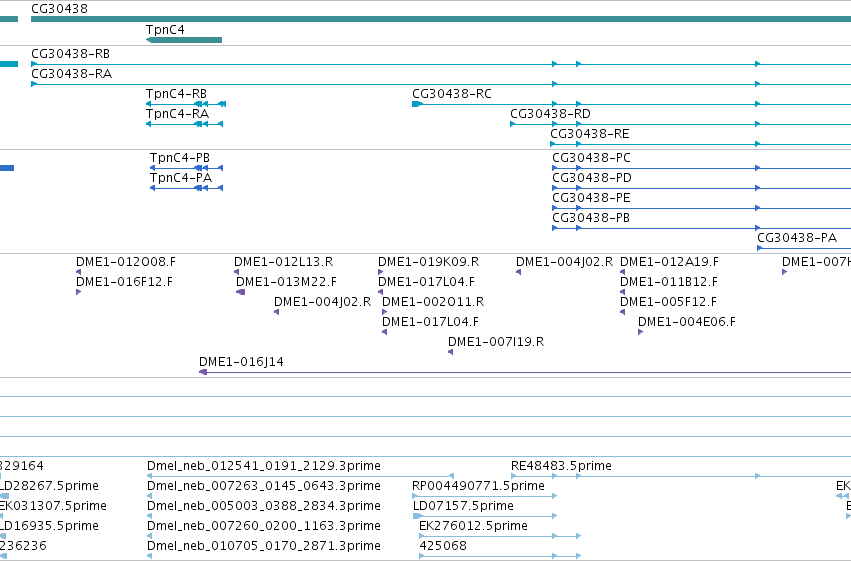The image size is (851, 561).
Task: Click the DME1-012A19.F clone label
Action: (x=669, y=262)
